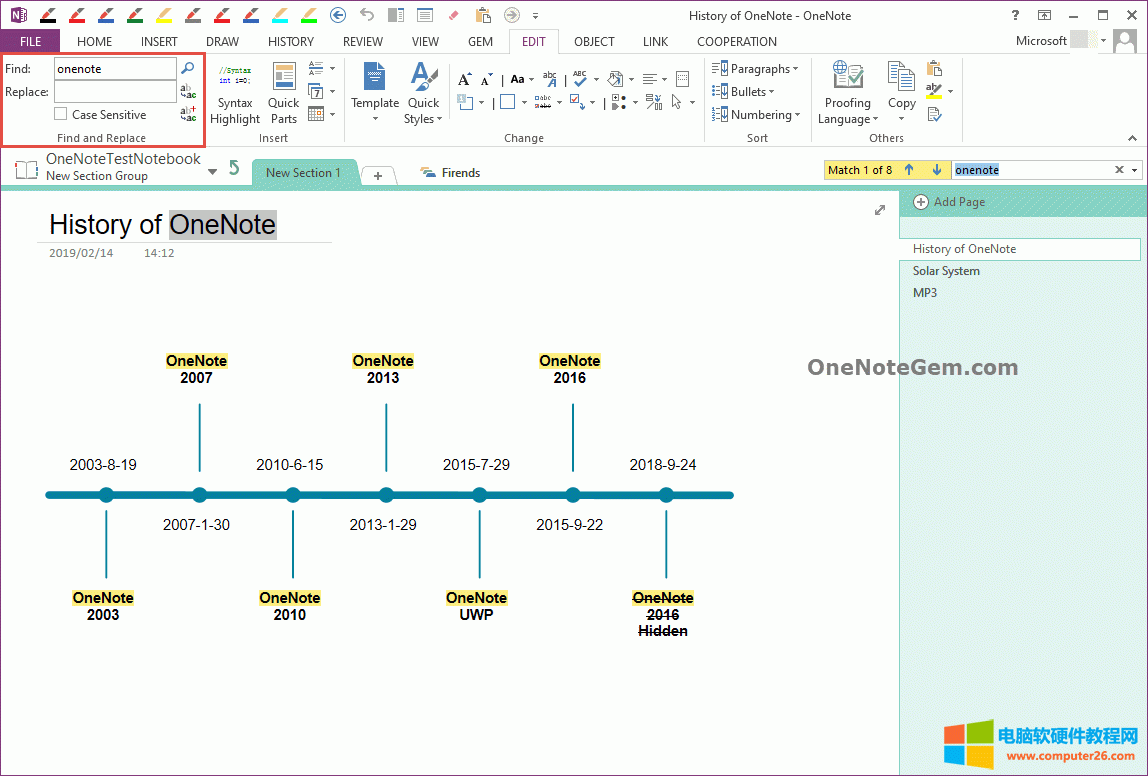The image size is (1148, 776).
Task: Click the strikethrough text icon in Change group
Action: coord(545,101)
